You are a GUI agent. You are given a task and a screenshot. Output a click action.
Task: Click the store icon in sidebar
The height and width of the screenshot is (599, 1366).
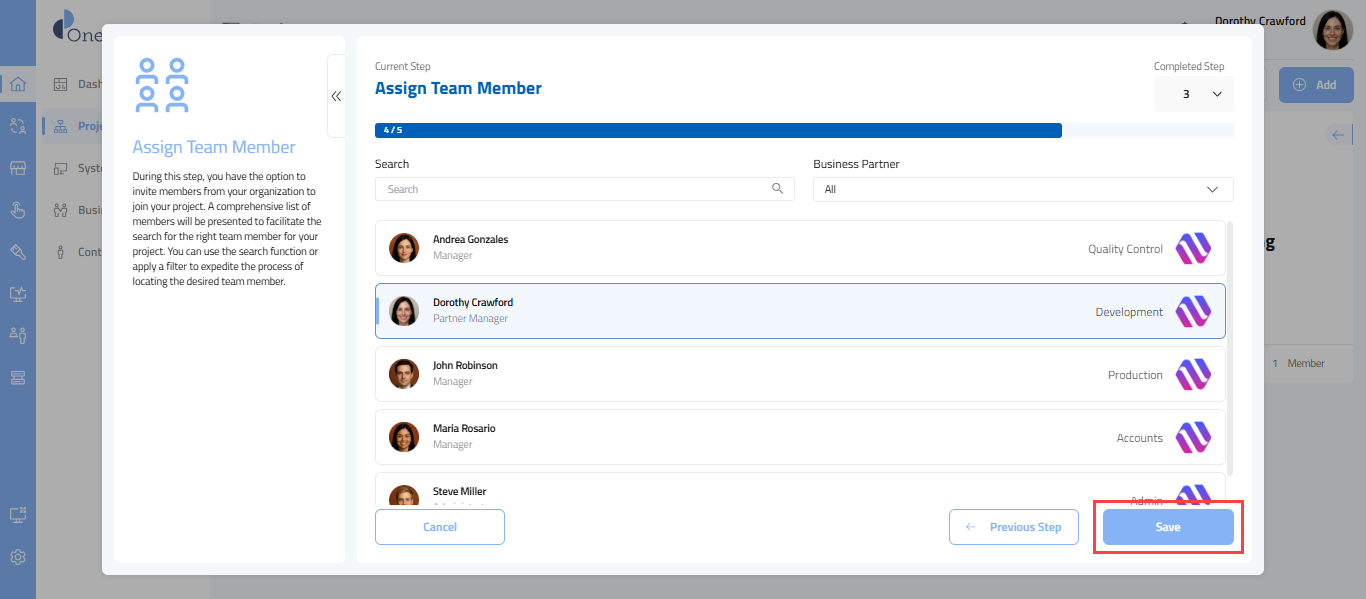(17, 168)
